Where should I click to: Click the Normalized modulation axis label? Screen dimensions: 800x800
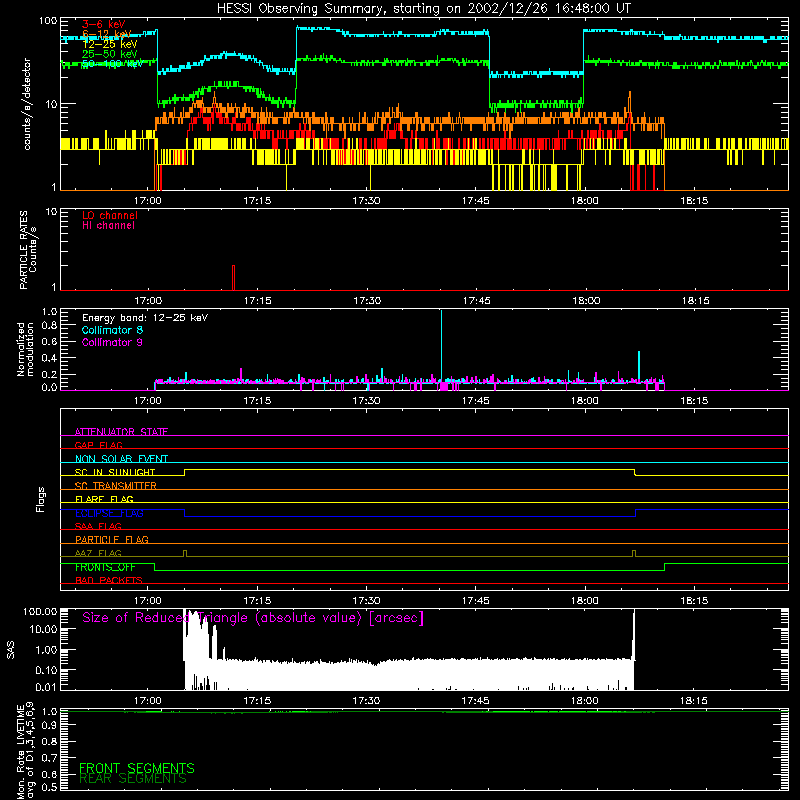point(26,349)
